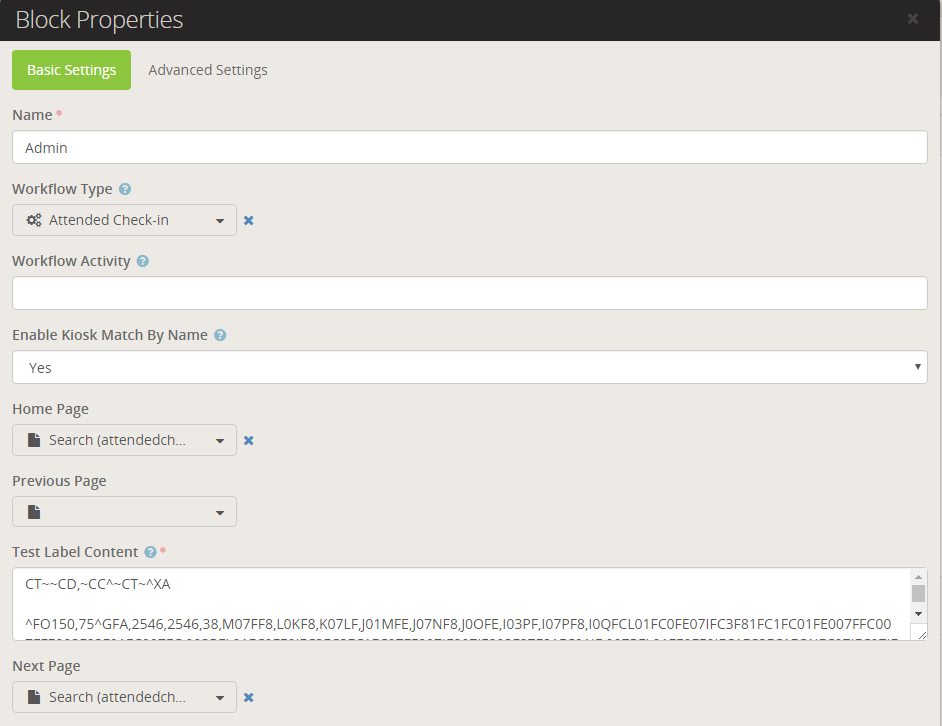
Task: Click the textarea scrollbar down arrow
Action: click(x=919, y=614)
